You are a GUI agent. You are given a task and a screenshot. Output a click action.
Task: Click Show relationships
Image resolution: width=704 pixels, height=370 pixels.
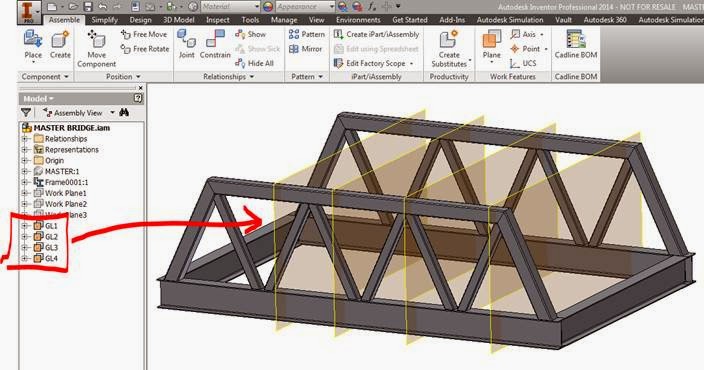[251, 34]
